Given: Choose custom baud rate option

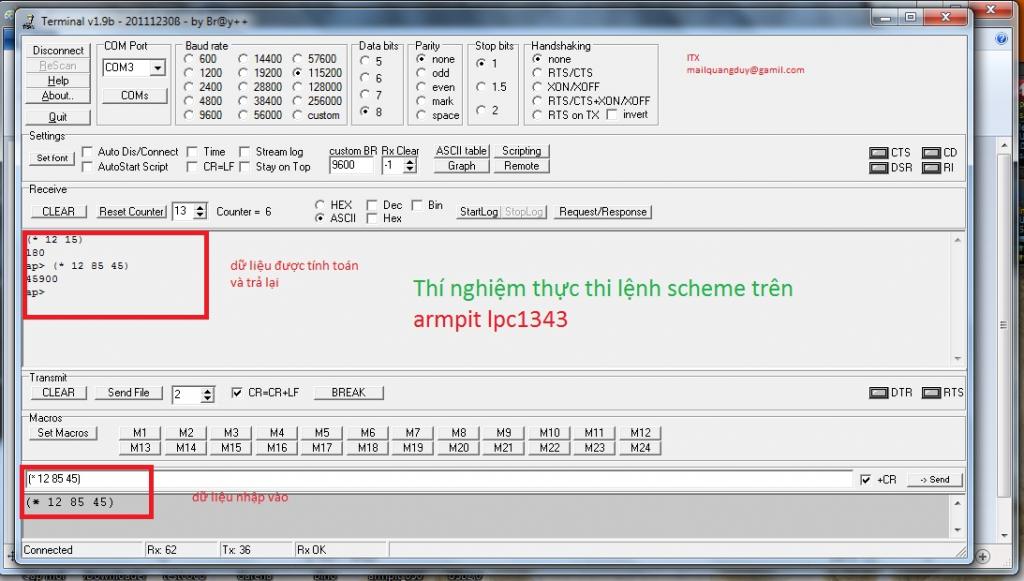Looking at the screenshot, I should [x=297, y=115].
